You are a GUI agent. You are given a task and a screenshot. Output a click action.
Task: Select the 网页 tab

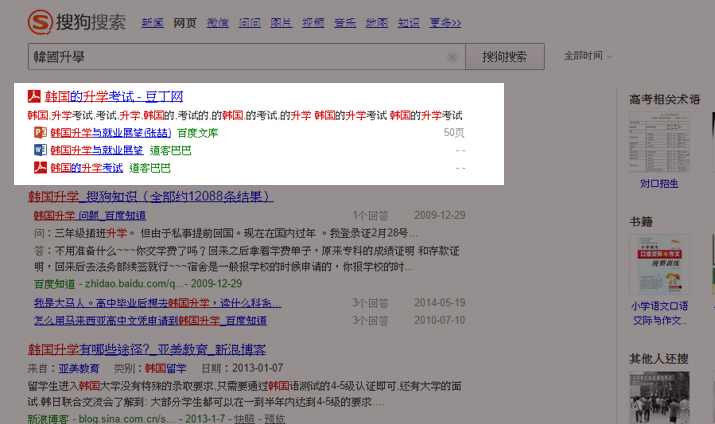click(185, 22)
